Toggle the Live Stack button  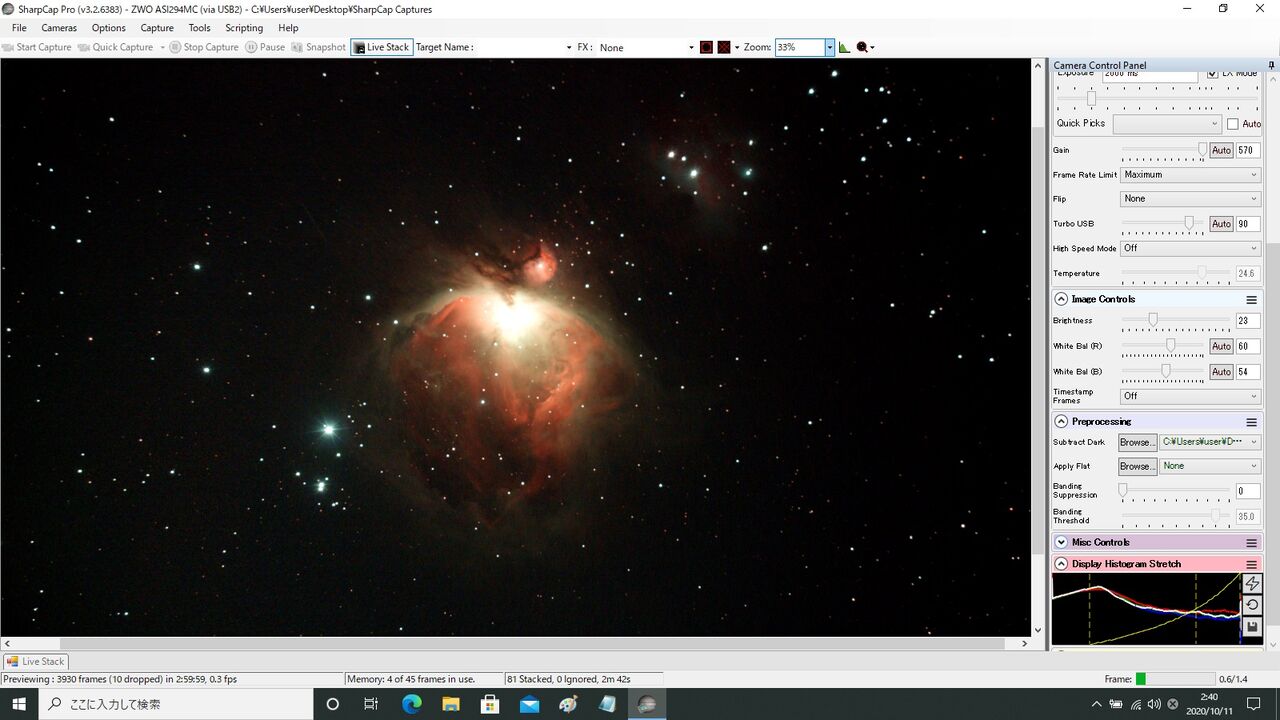(x=381, y=47)
